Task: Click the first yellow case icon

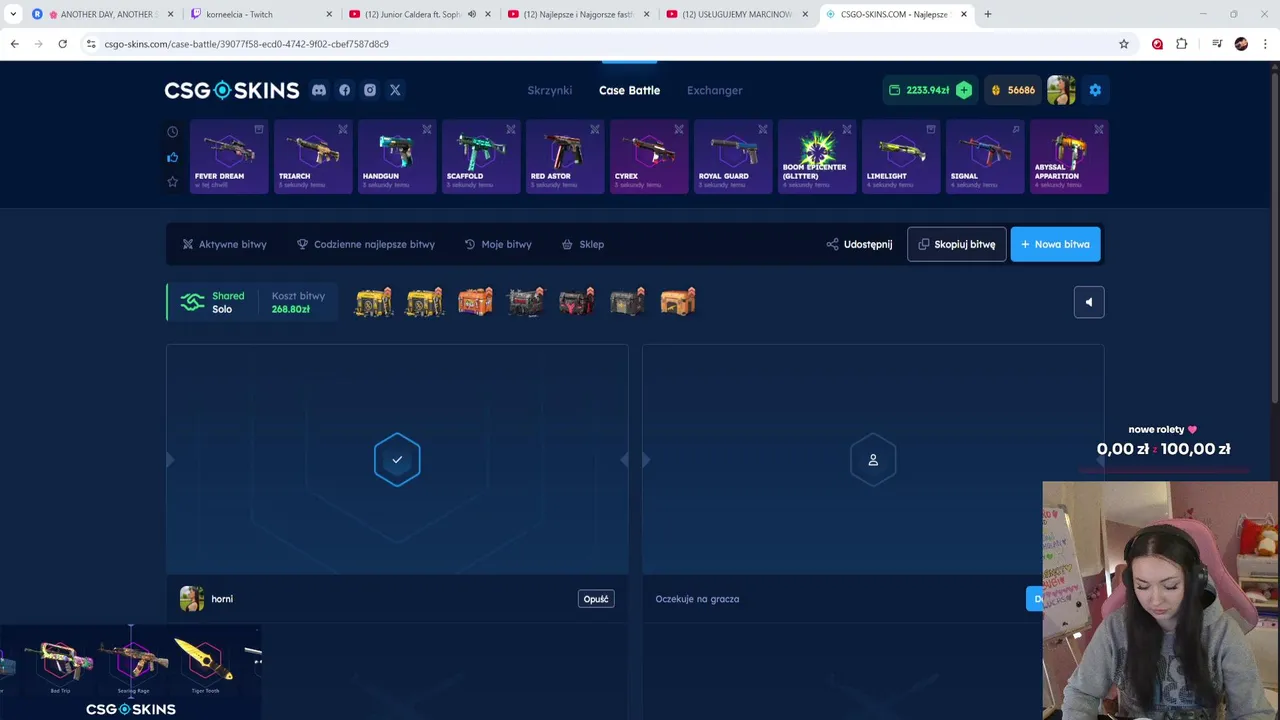Action: pyautogui.click(x=373, y=302)
